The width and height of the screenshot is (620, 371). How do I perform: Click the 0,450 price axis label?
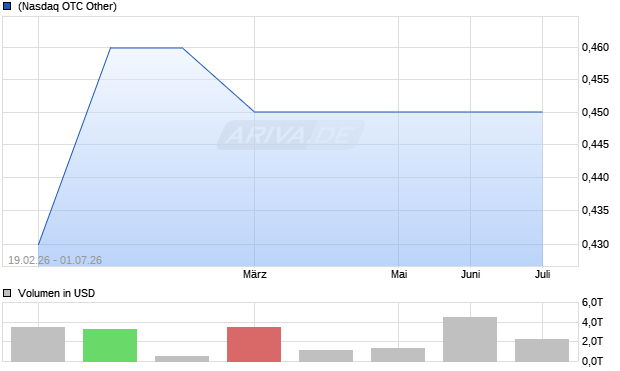pyautogui.click(x=595, y=112)
